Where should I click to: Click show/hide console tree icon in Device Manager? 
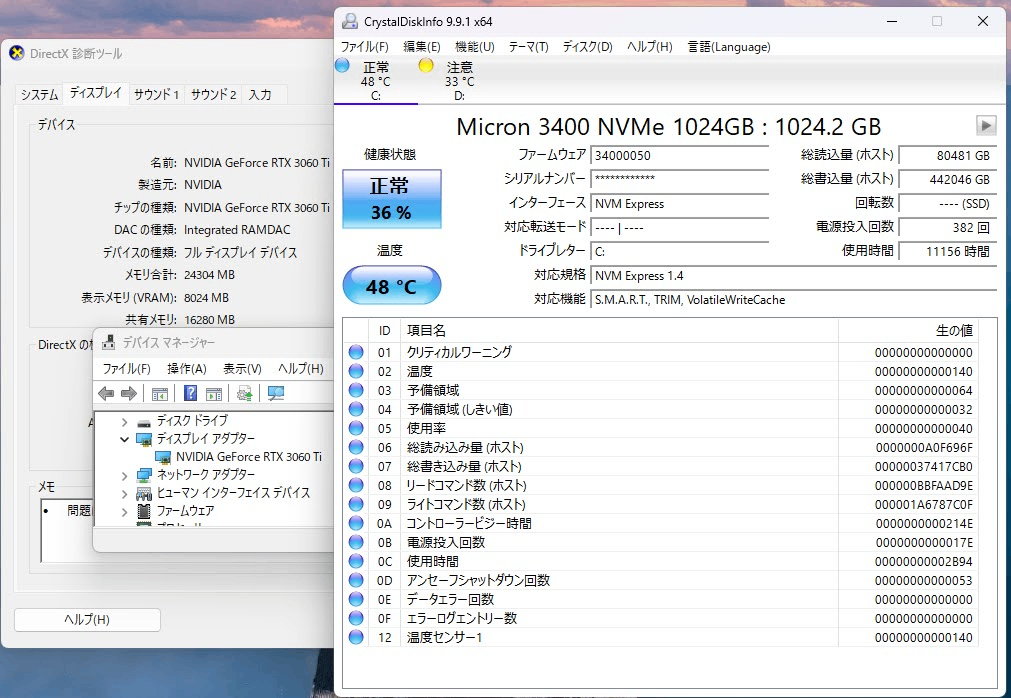(x=159, y=393)
